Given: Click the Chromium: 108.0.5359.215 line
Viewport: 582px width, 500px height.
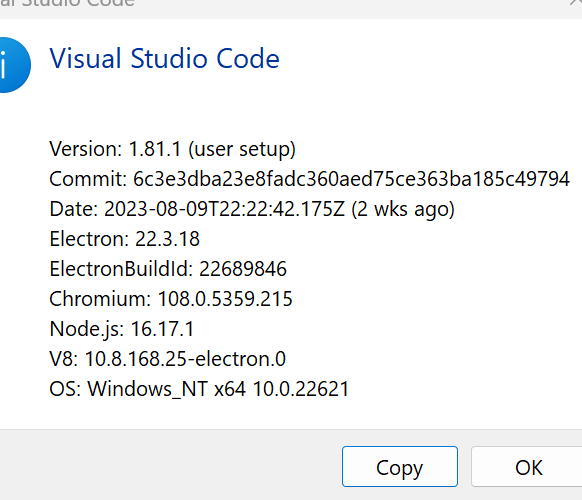Looking at the screenshot, I should 171,299.
